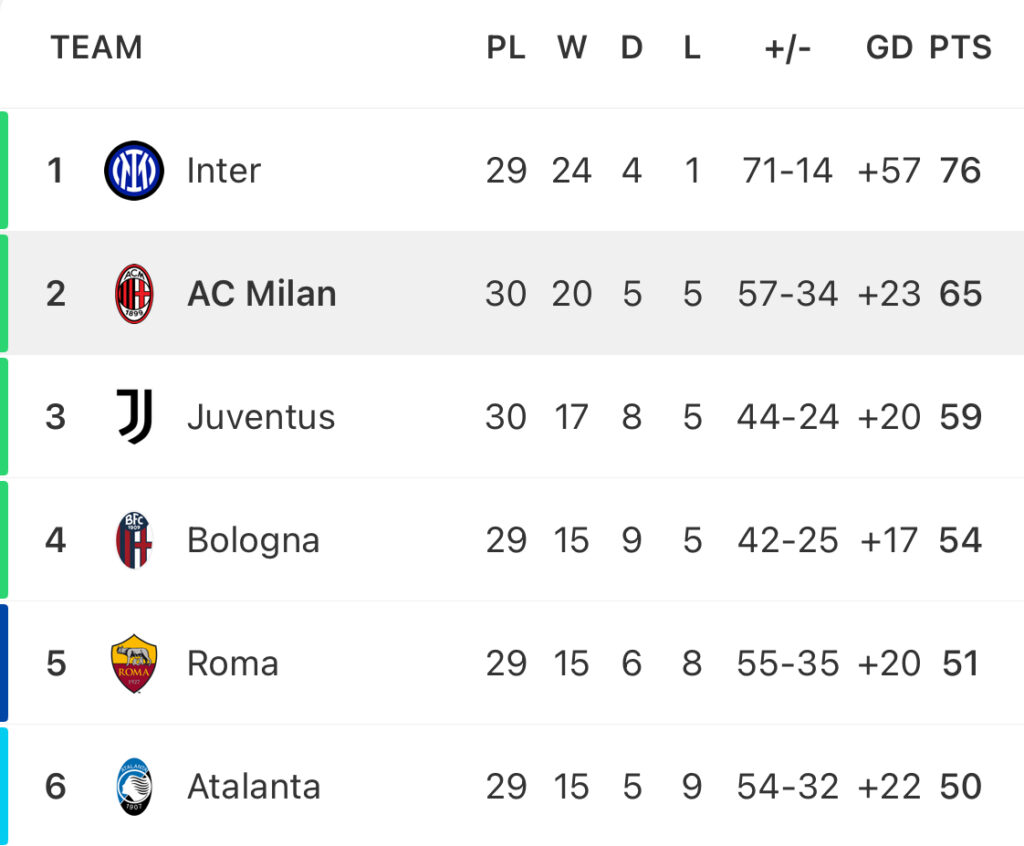Sort table by PTS column header
This screenshot has width=1024, height=846.
pos(961,48)
